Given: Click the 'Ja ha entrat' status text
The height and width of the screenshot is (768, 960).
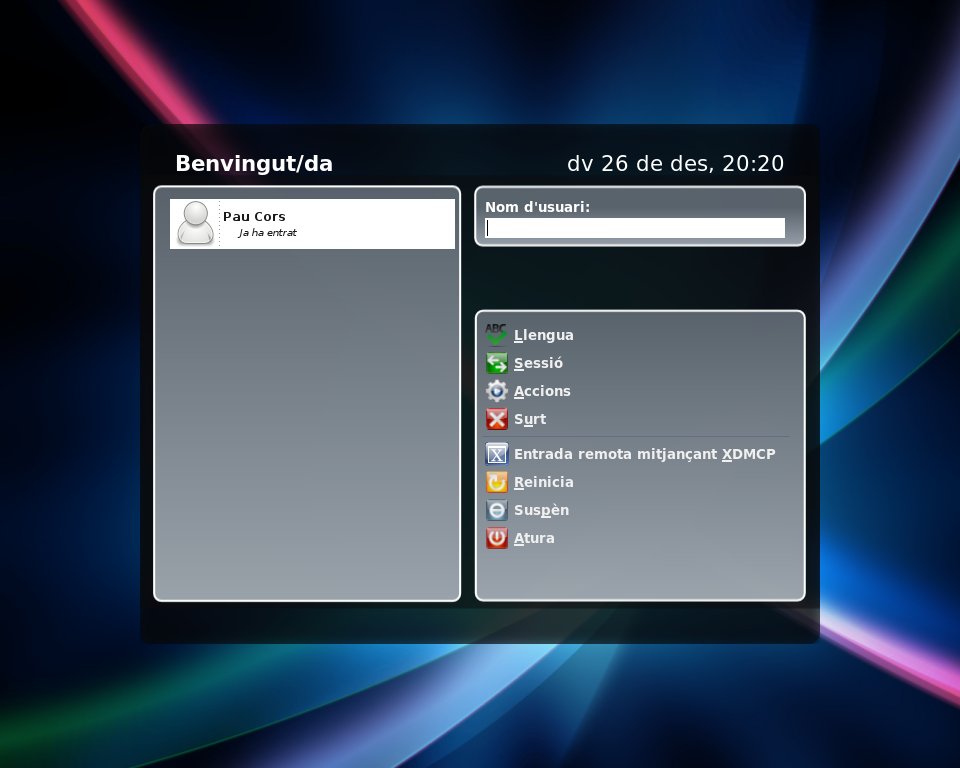Looking at the screenshot, I should pos(268,233).
